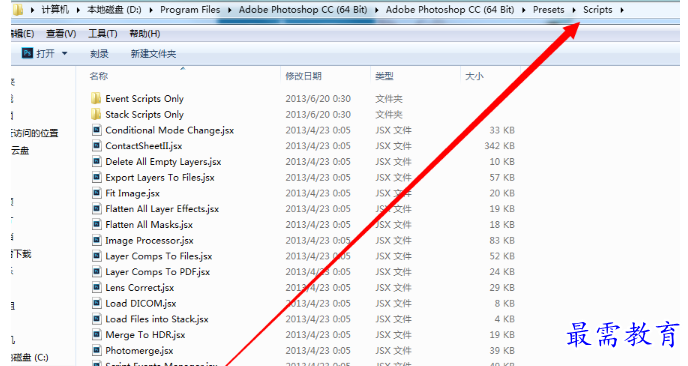The image size is (688, 366).
Task: Open the 帮助(H) menu
Action: 145,34
